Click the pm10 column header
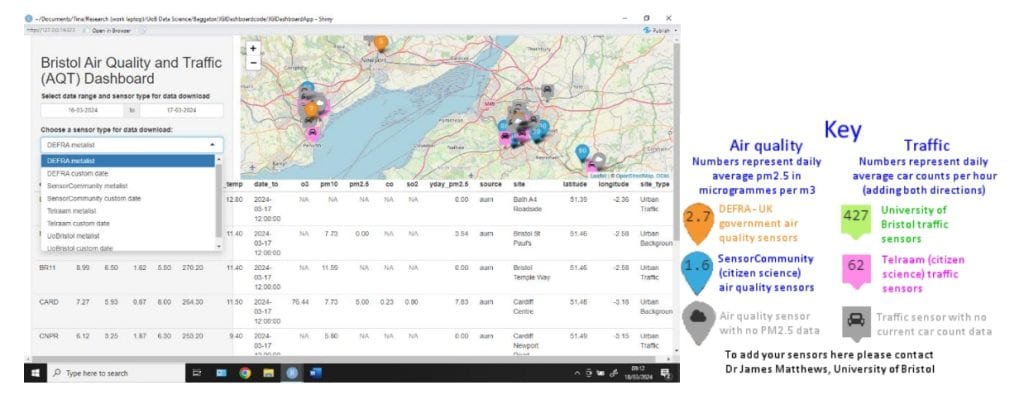The width and height of the screenshot is (1024, 395). point(328,185)
